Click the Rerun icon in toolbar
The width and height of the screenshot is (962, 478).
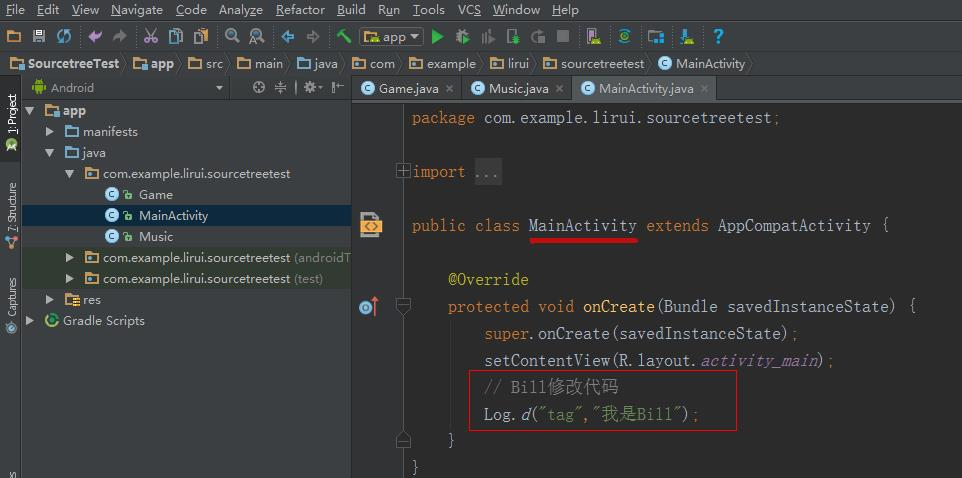[x=538, y=37]
